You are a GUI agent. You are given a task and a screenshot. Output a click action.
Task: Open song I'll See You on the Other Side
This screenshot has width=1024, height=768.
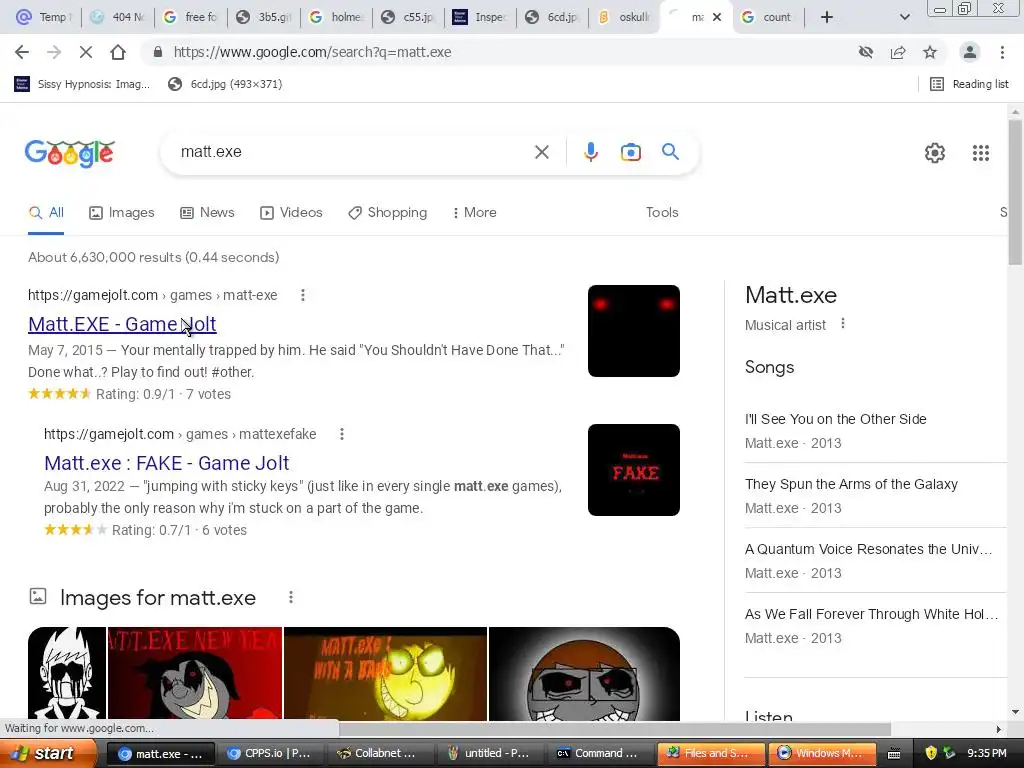(x=835, y=419)
